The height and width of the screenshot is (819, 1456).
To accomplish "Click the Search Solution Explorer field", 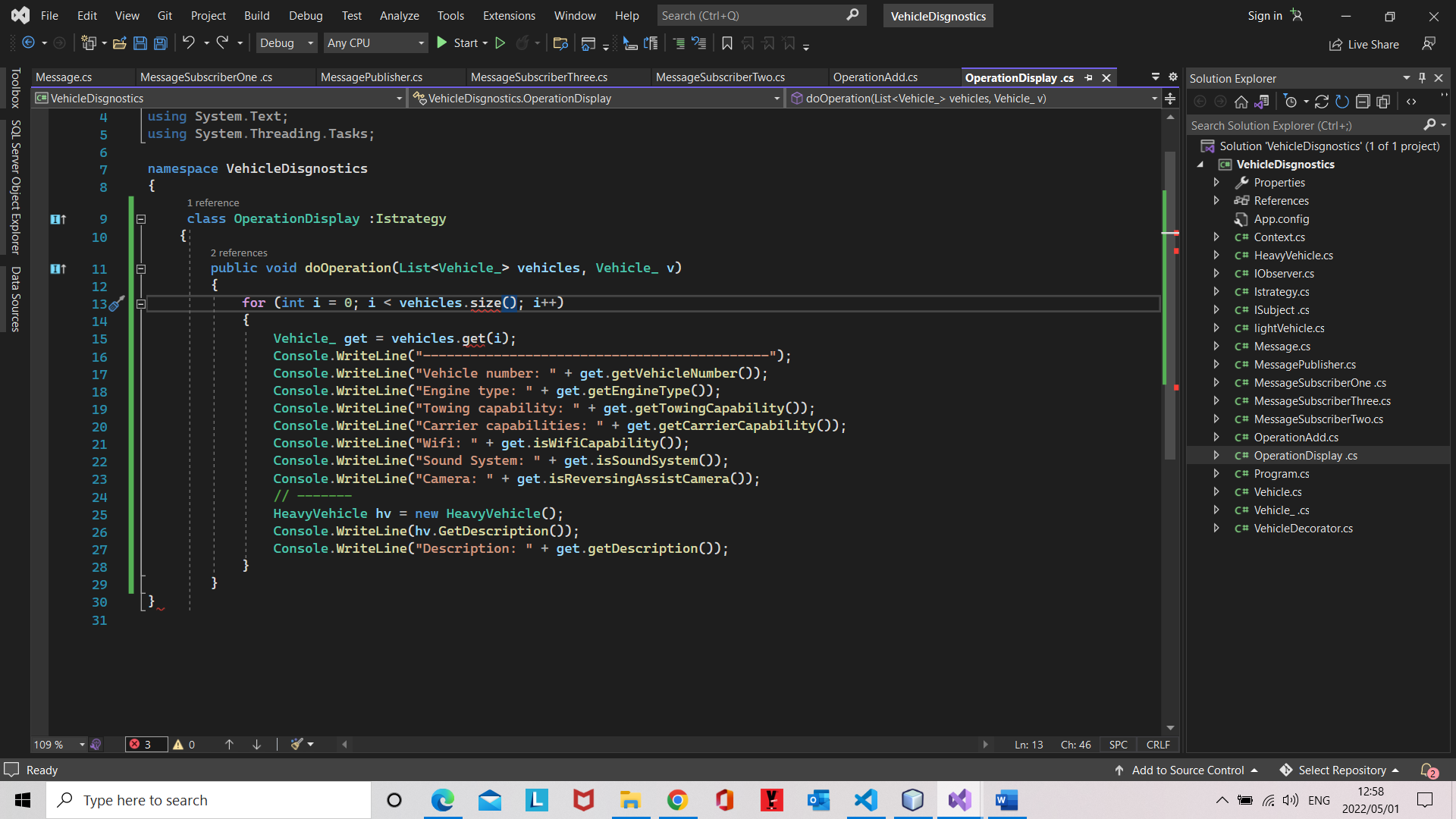I will tap(1304, 125).
